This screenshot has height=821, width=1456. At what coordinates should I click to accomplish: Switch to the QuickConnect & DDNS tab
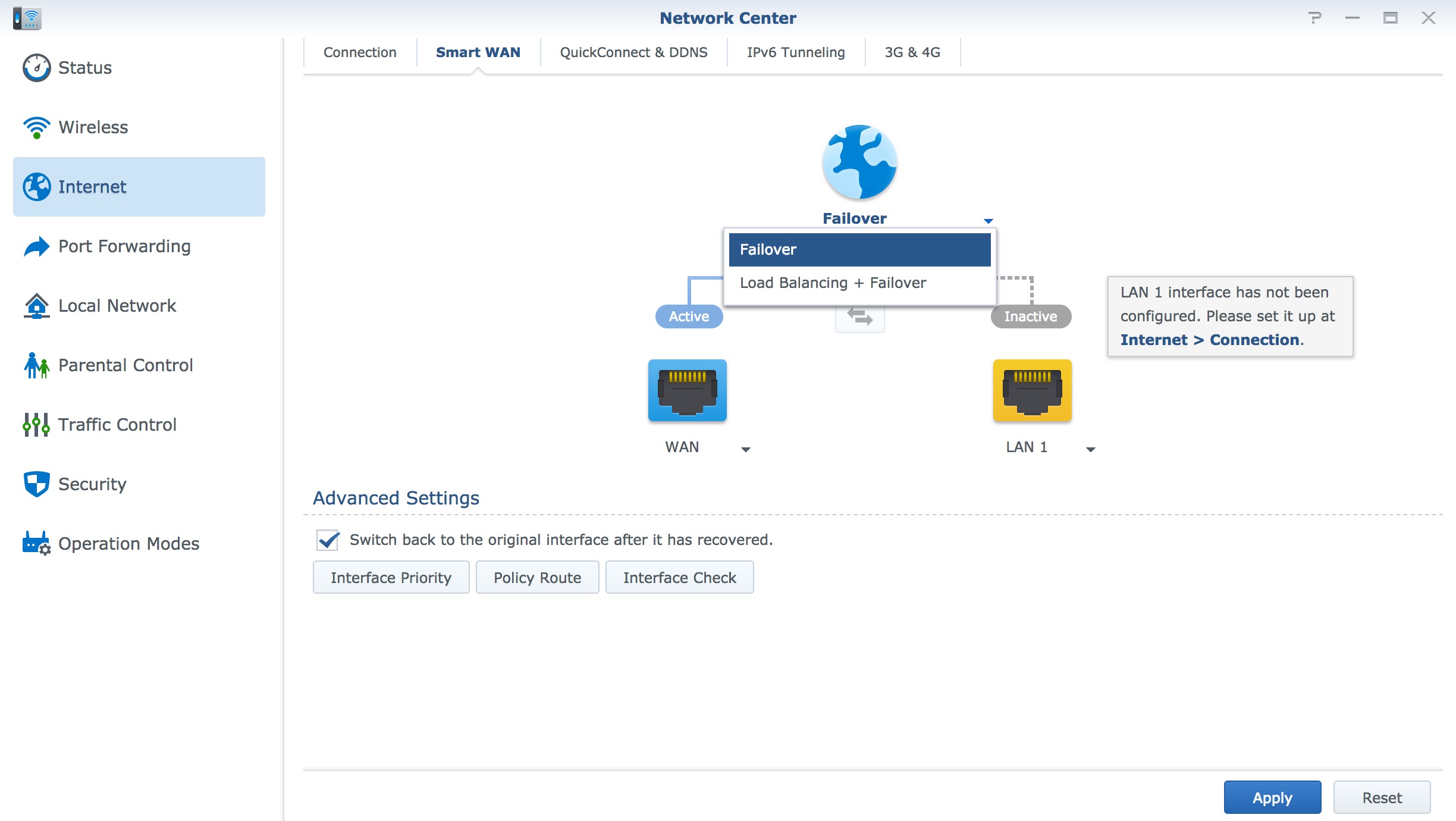pyautogui.click(x=633, y=52)
